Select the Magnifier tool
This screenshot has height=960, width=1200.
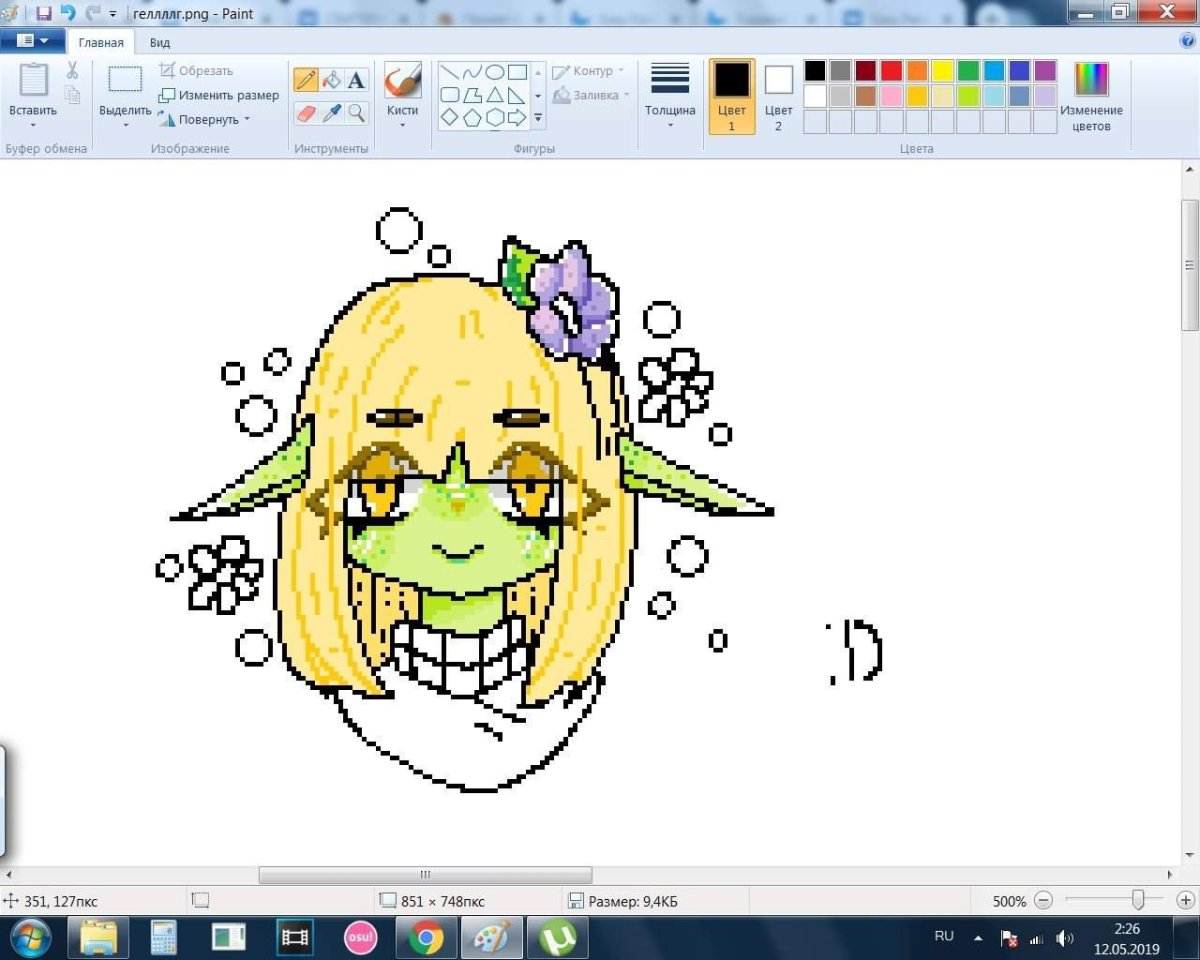[356, 112]
